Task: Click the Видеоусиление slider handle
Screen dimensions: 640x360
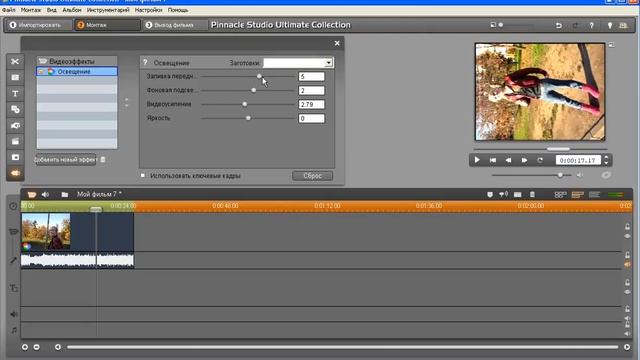Action: pyautogui.click(x=244, y=104)
